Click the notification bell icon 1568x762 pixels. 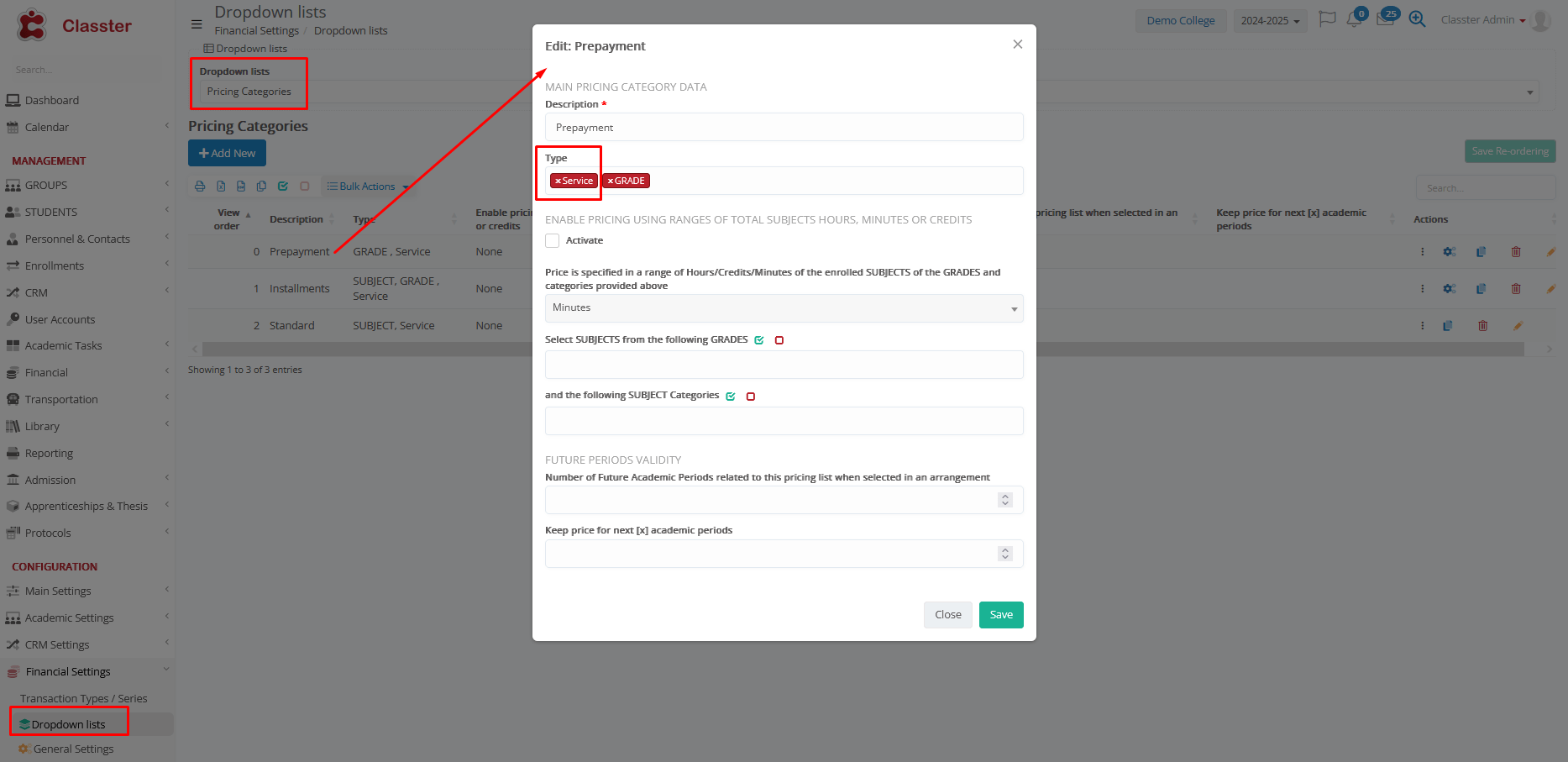pyautogui.click(x=1353, y=19)
